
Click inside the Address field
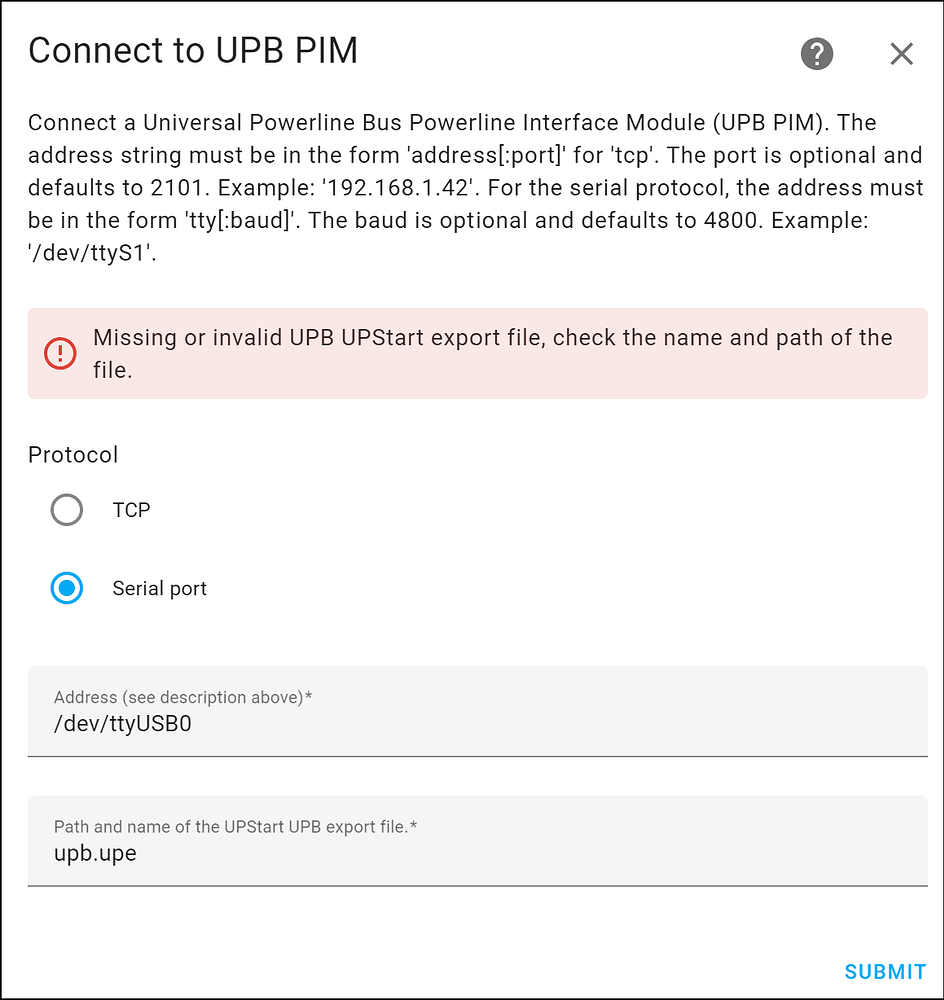click(x=400, y=722)
